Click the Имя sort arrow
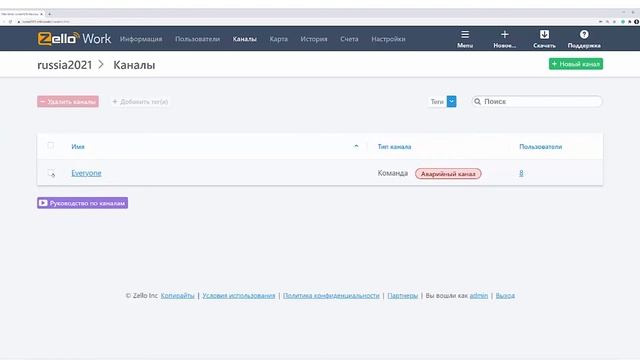640x360 pixels. [356, 146]
